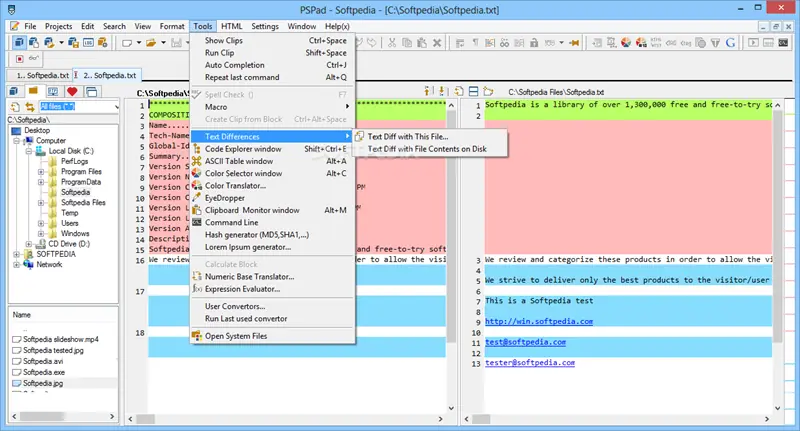
Task: Collapse the Local Disk (C:) tree node
Action: [x=29, y=151]
